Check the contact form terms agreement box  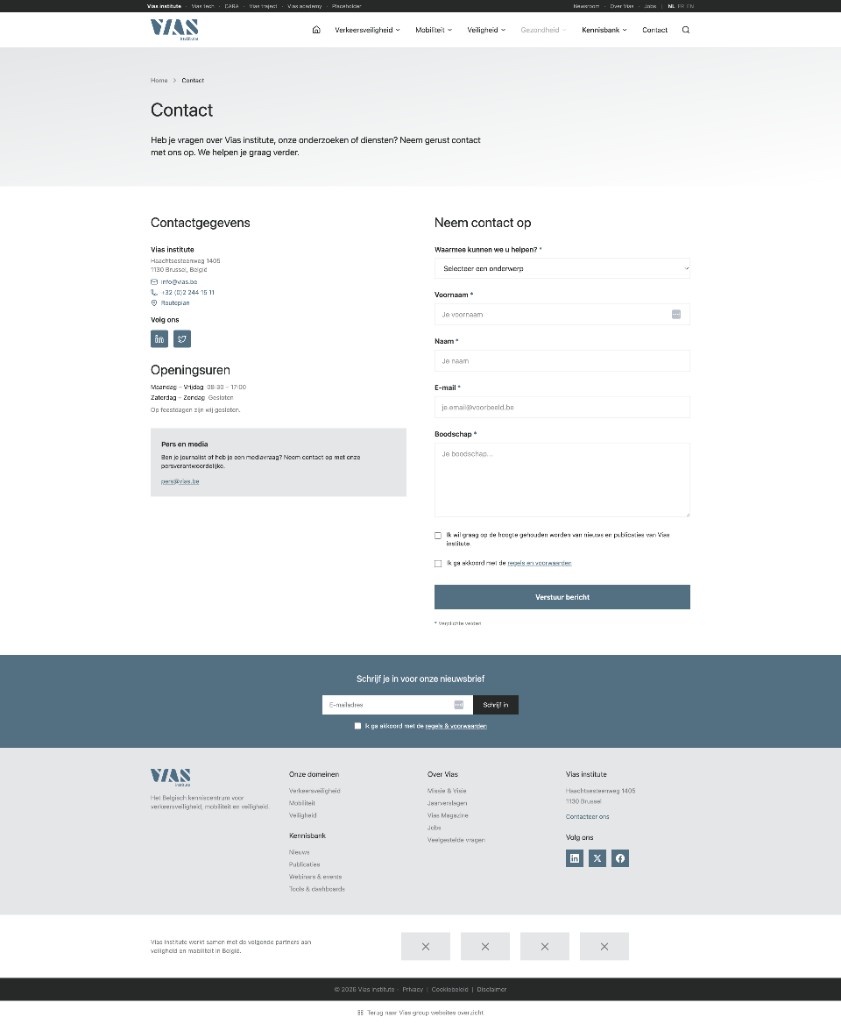438,564
